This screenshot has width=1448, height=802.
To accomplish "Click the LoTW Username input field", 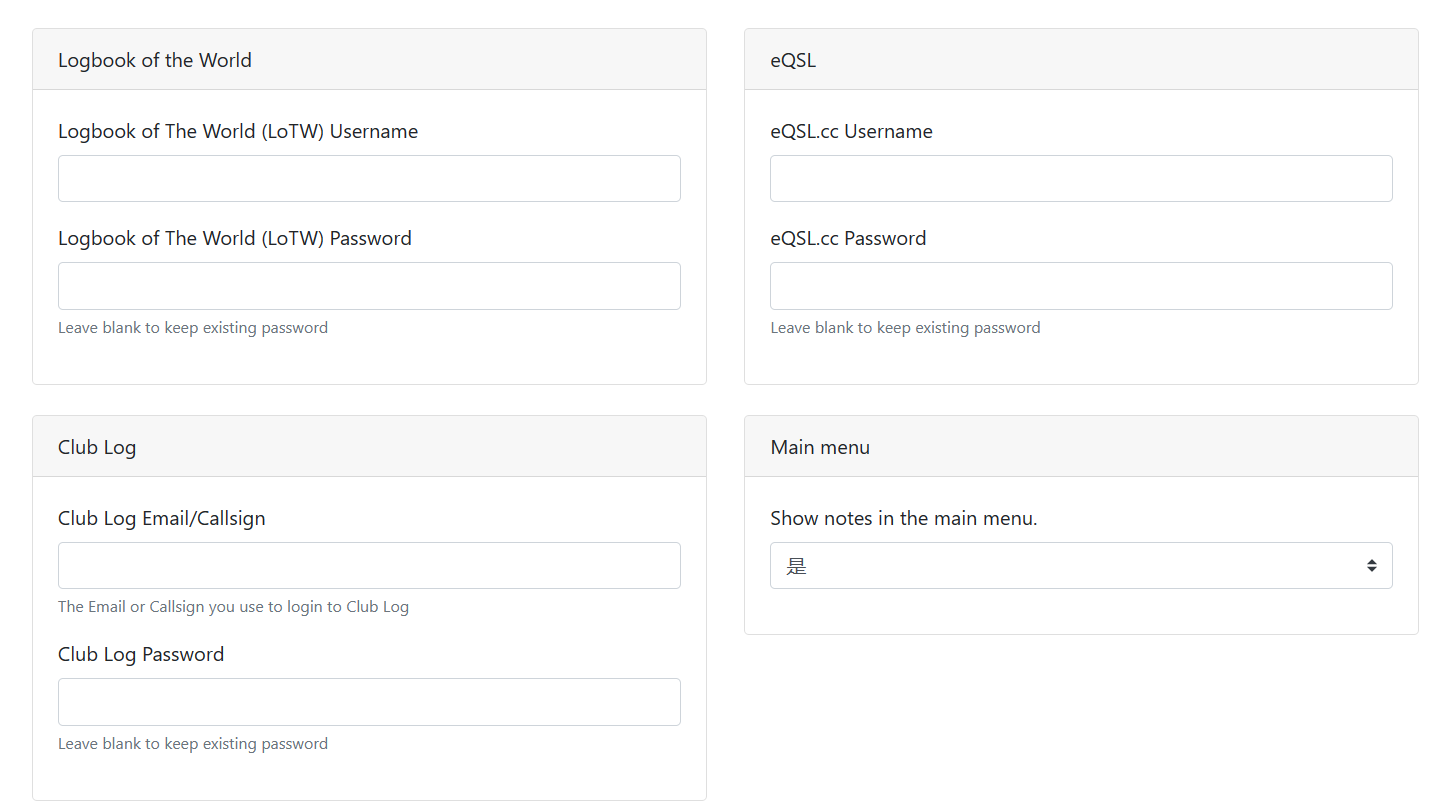I will 369,178.
